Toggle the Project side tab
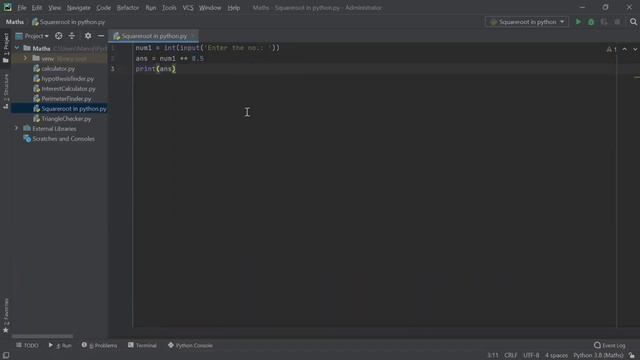This screenshot has height=360, width=640. (x=6, y=48)
